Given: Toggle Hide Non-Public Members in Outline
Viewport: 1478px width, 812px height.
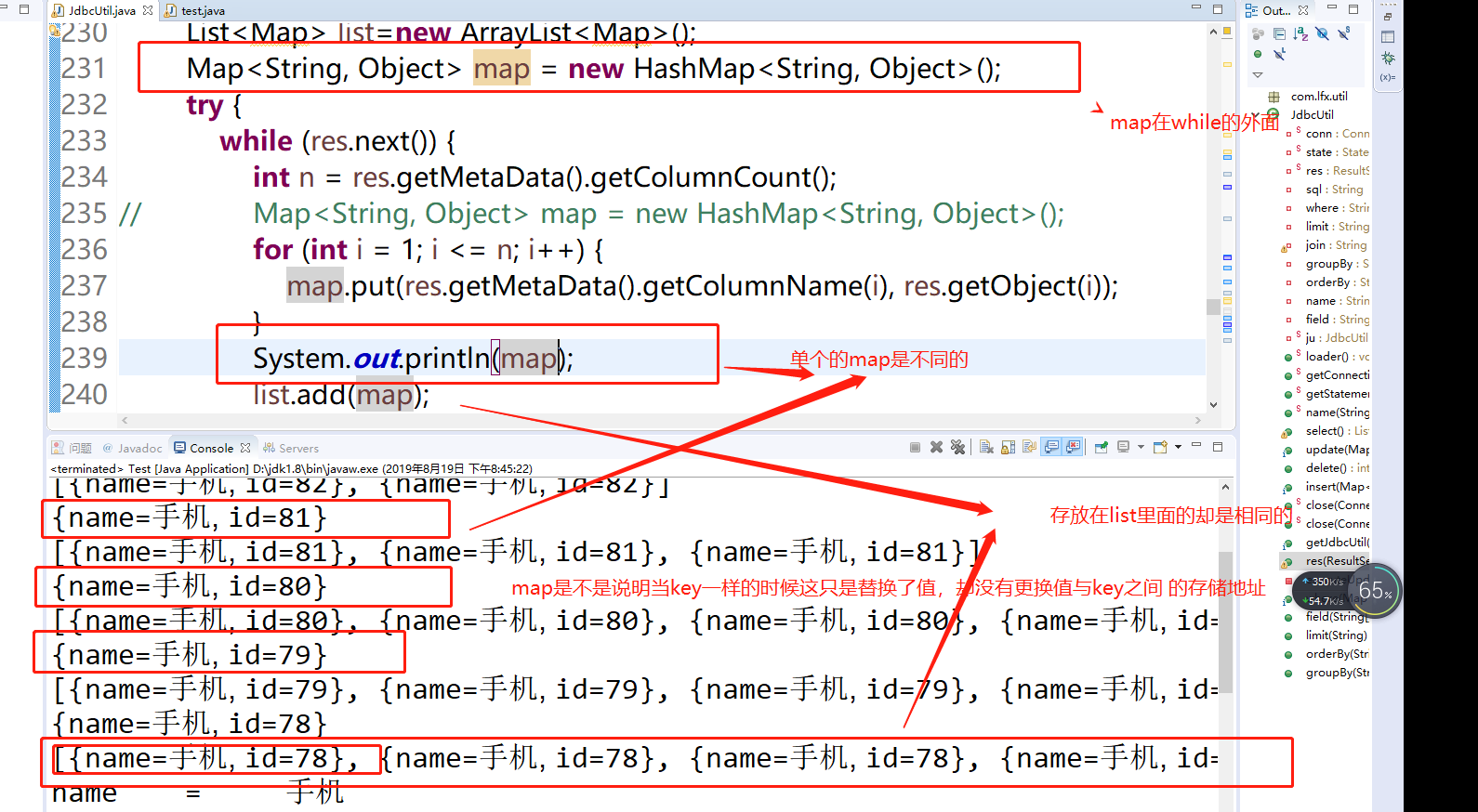Looking at the screenshot, I should [1258, 54].
